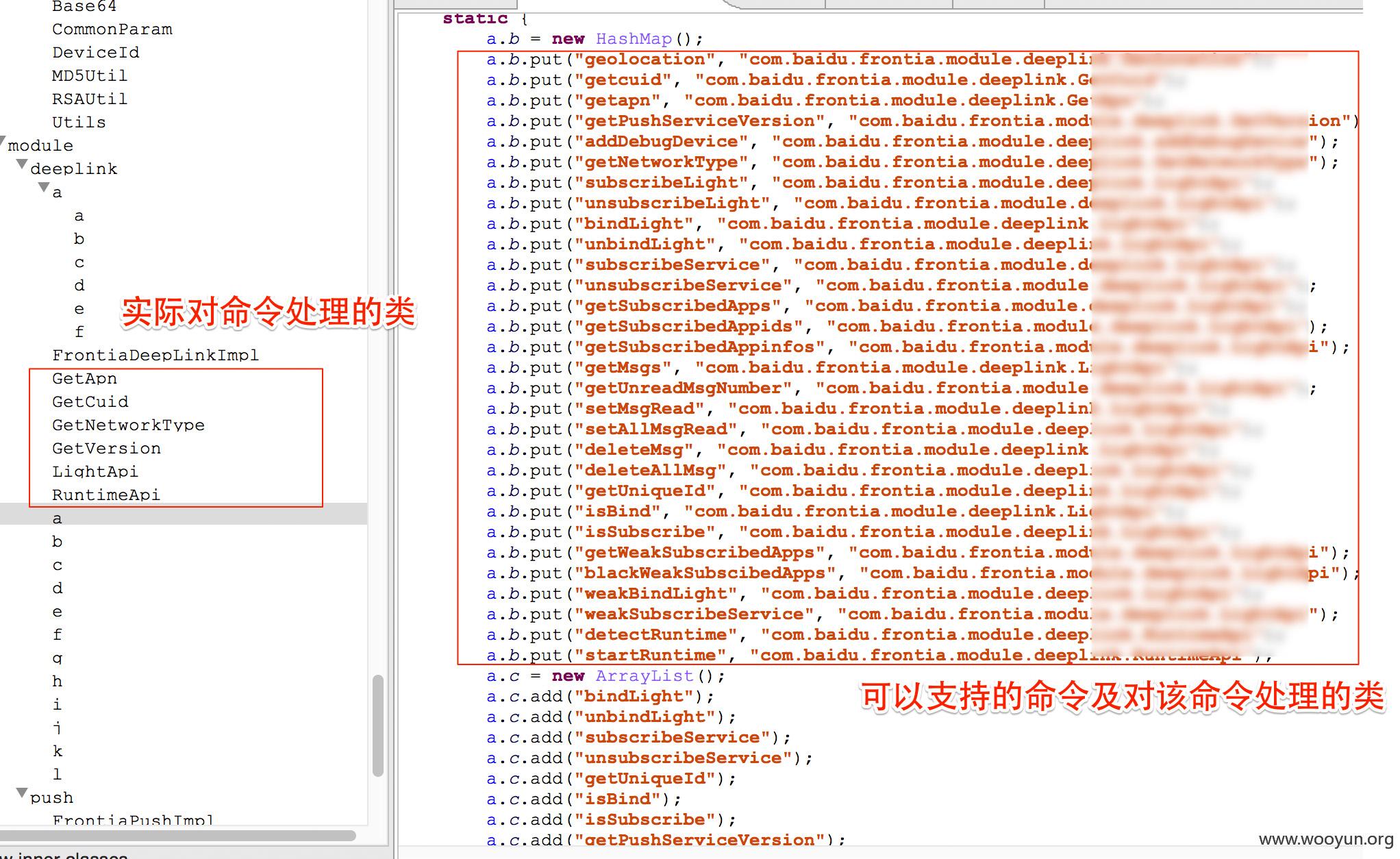Click the "weakBindLight" string literal

coord(655,594)
